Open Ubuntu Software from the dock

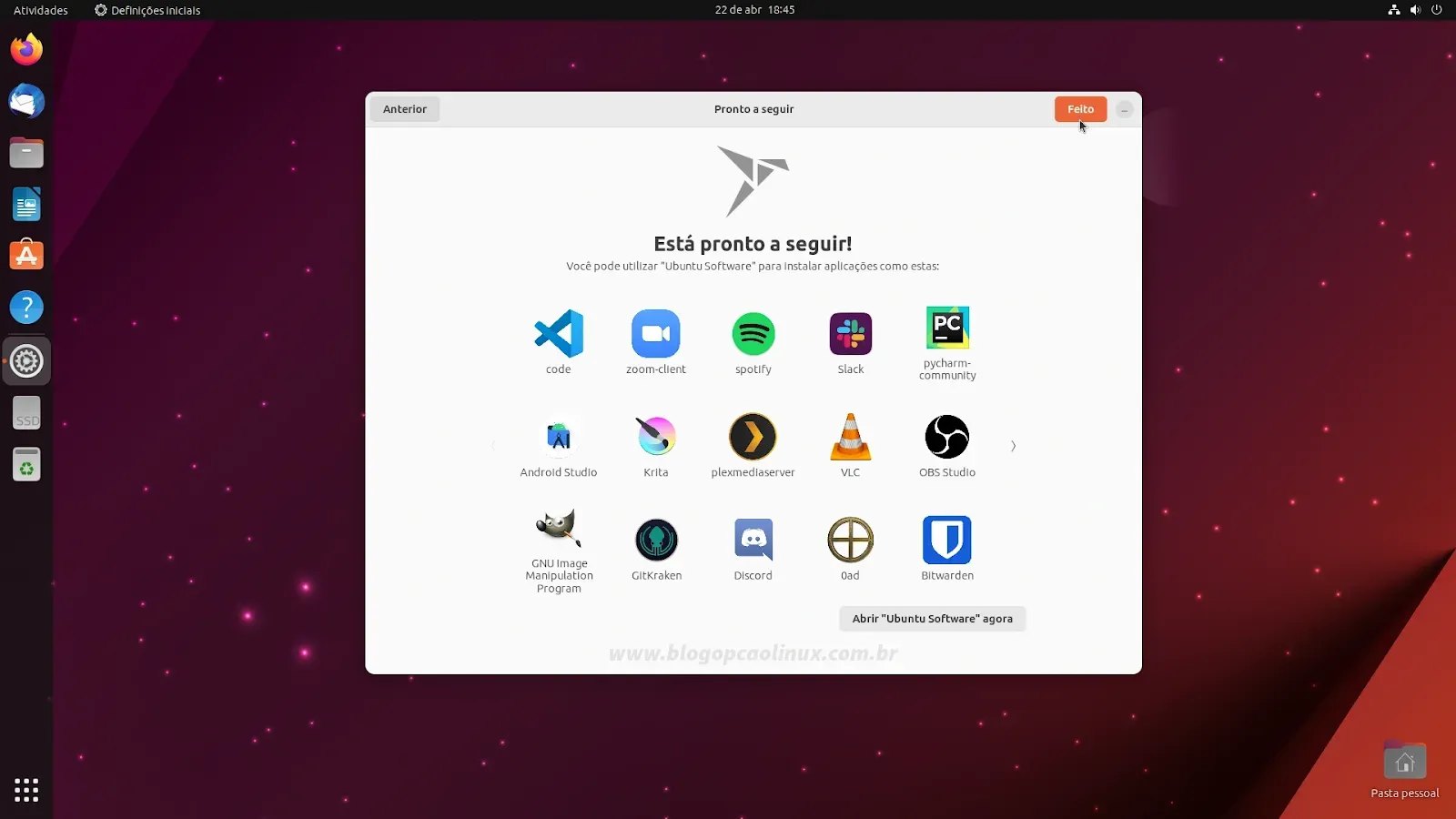26,256
